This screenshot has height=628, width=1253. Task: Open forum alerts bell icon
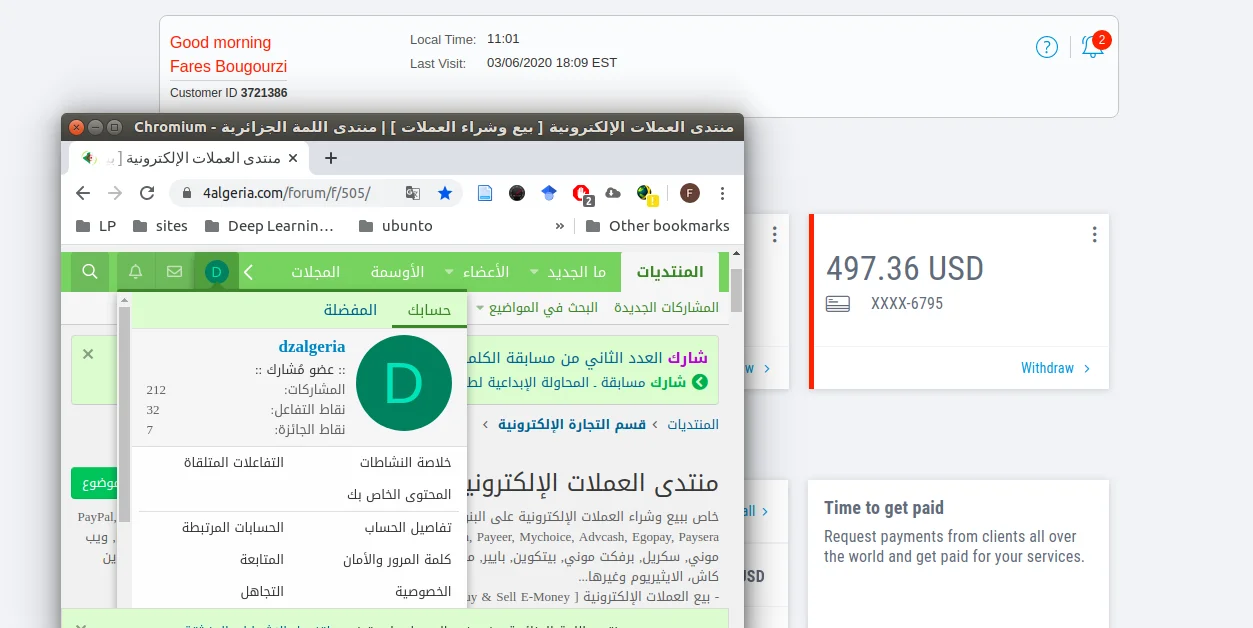tap(136, 272)
